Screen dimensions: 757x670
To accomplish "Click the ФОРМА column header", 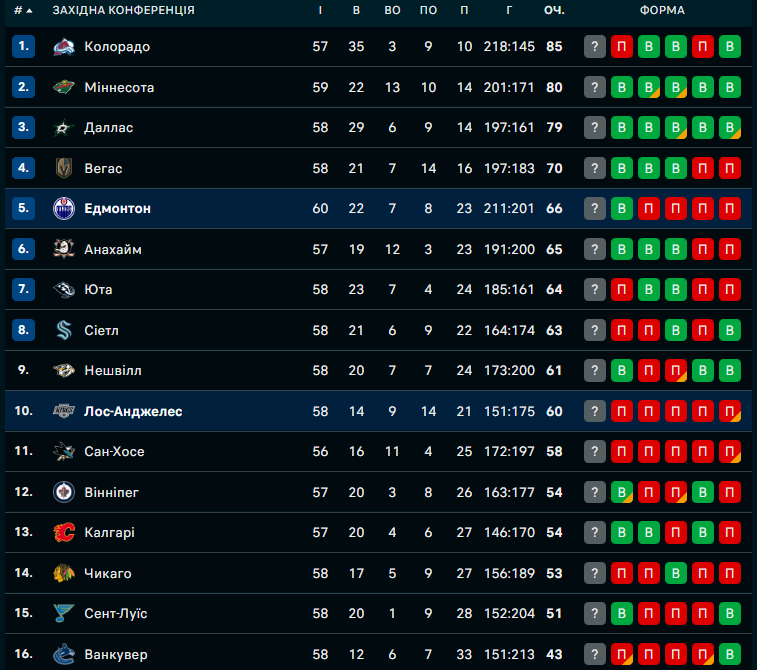I will (662, 10).
